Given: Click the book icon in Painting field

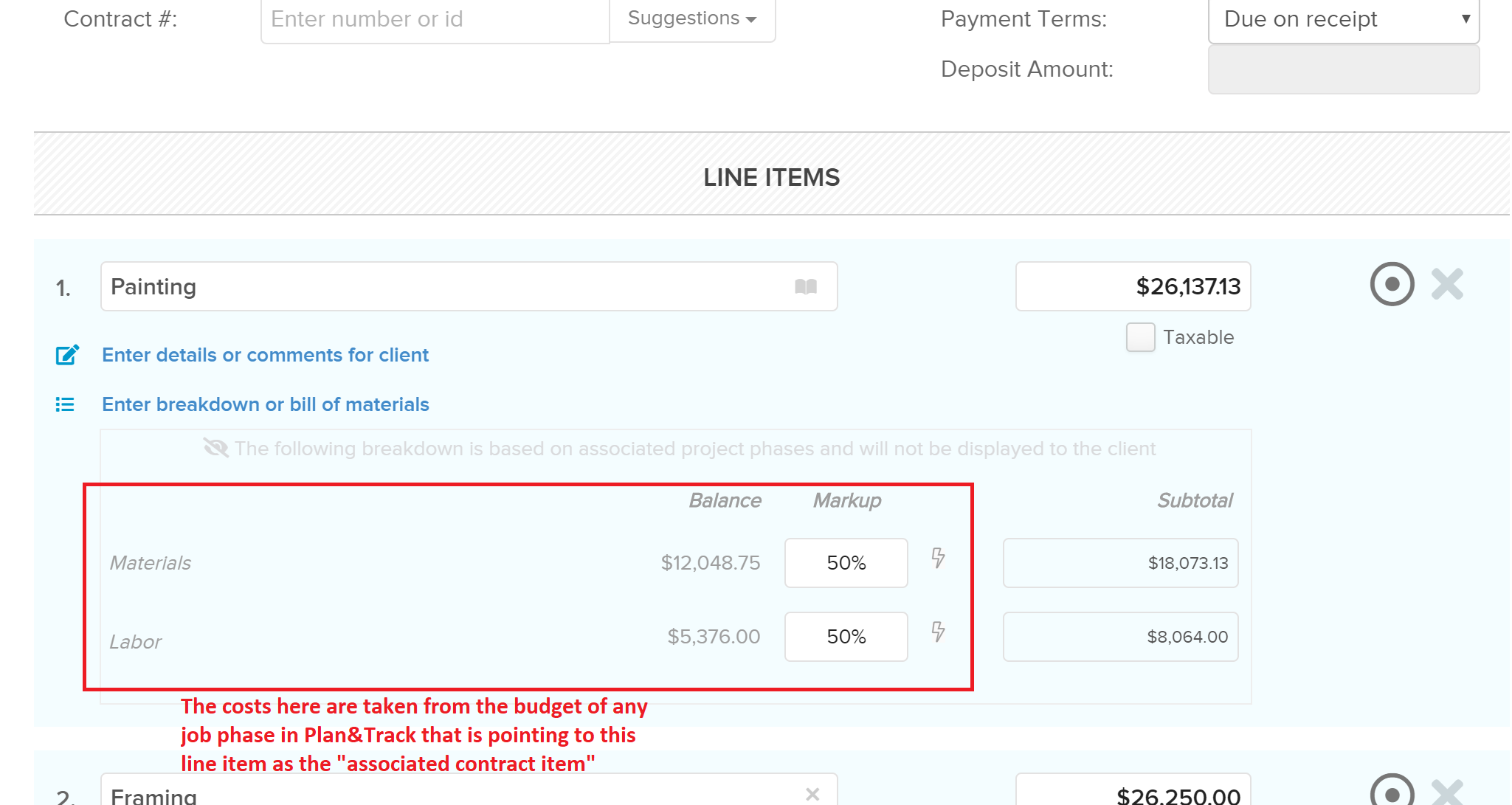Looking at the screenshot, I should coord(805,286).
